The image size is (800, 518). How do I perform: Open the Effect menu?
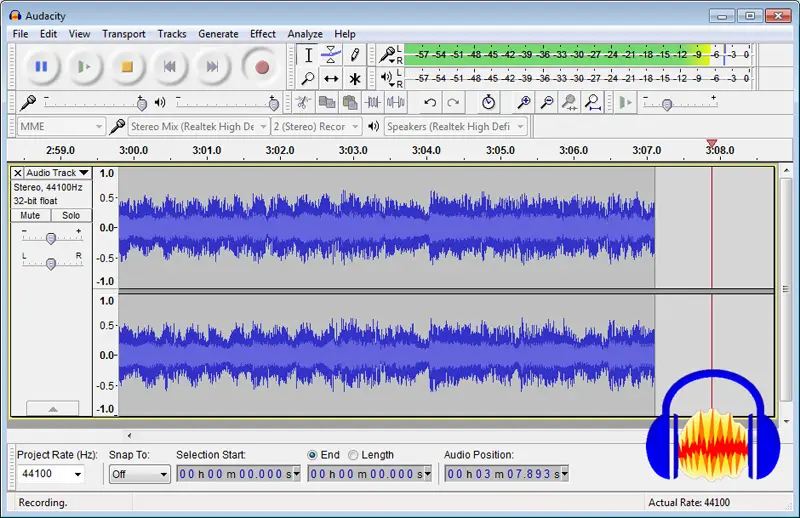[263, 34]
